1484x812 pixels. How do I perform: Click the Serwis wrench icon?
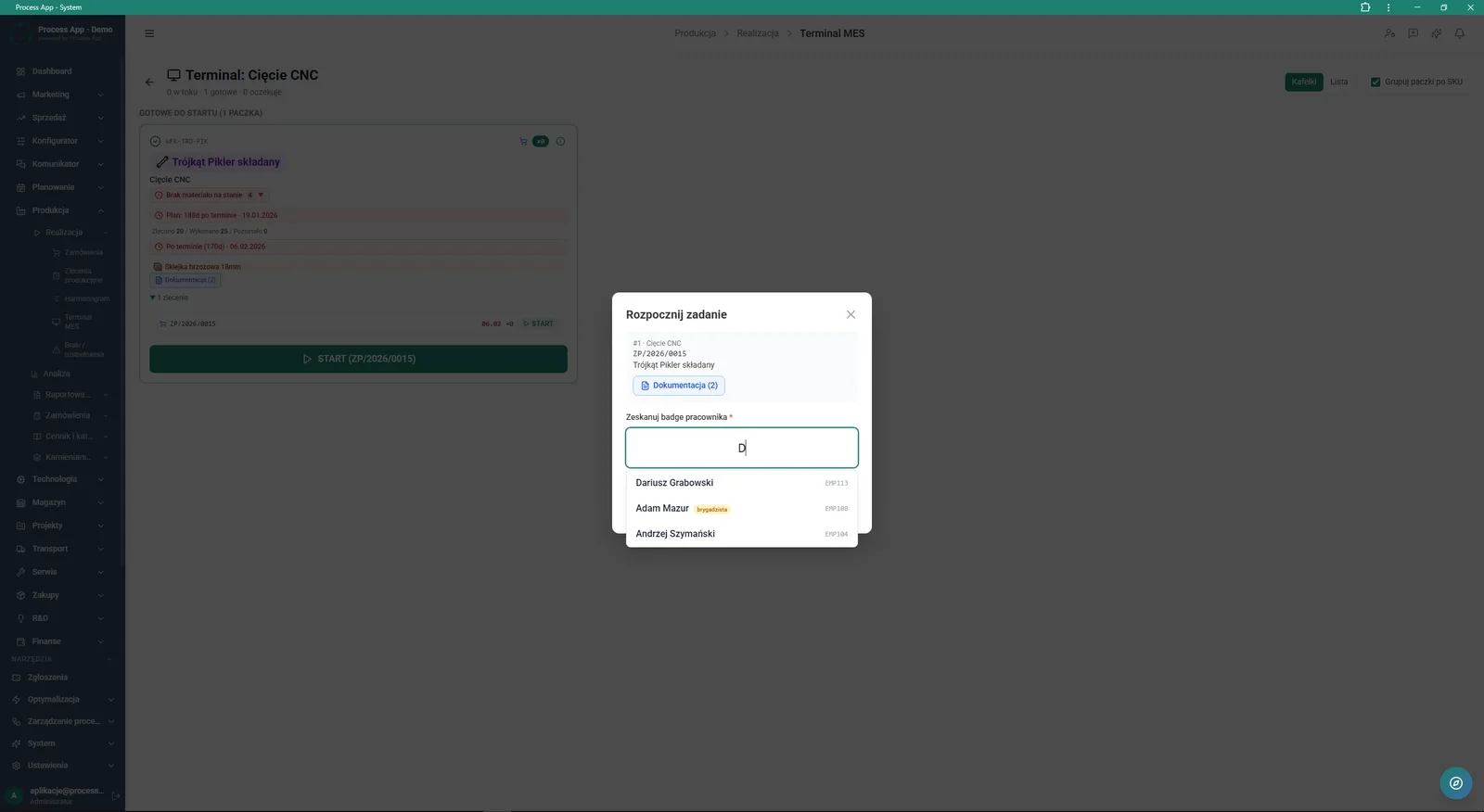click(20, 572)
